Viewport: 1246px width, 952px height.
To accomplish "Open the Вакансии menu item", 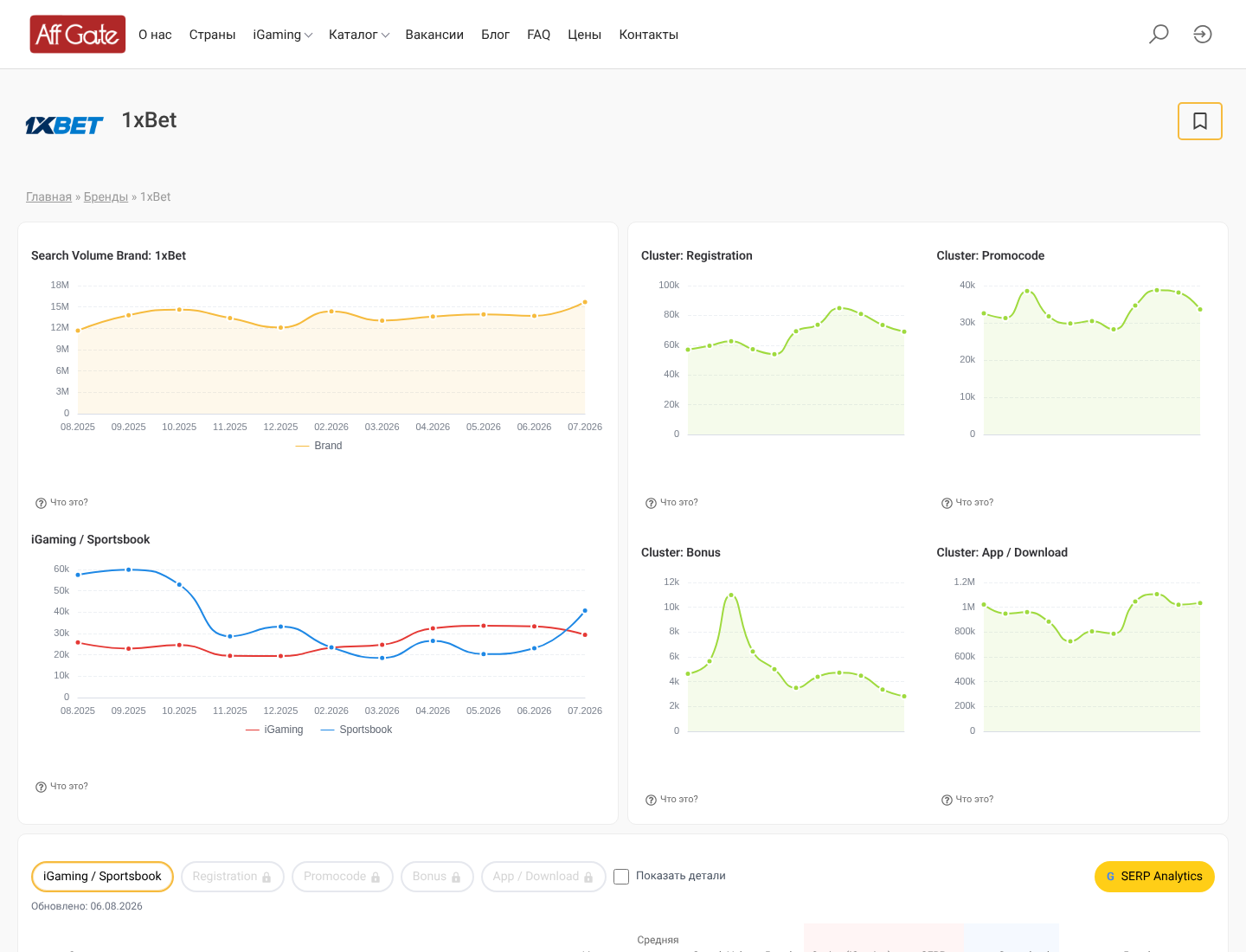I will (x=434, y=35).
